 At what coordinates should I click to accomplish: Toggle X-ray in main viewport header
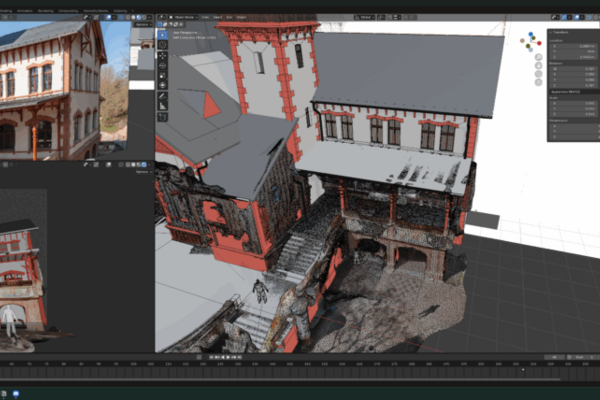coord(589,18)
